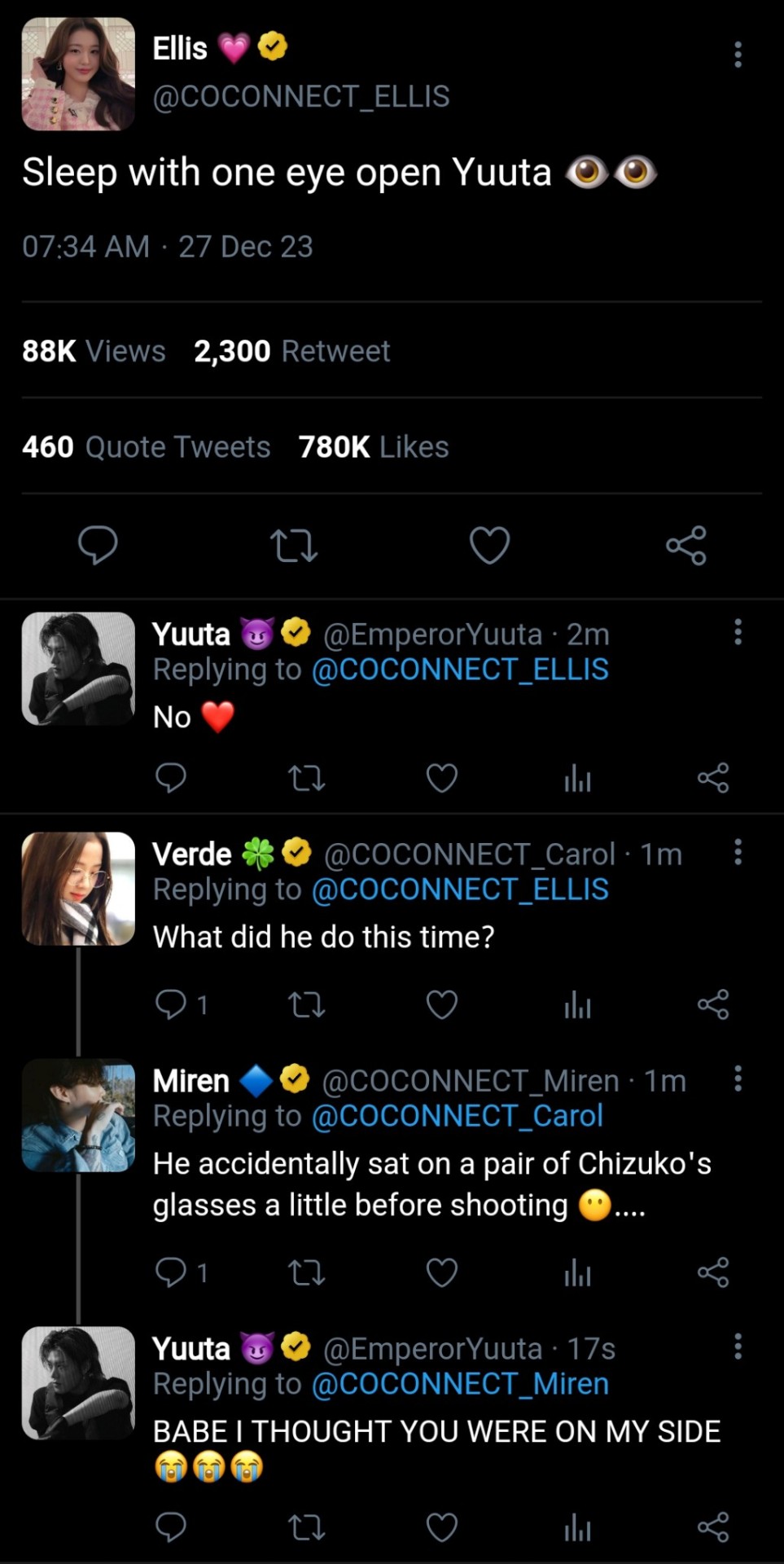This screenshot has width=784, height=1564.
Task: Like Yuuta's "No" reply
Action: pos(442,778)
